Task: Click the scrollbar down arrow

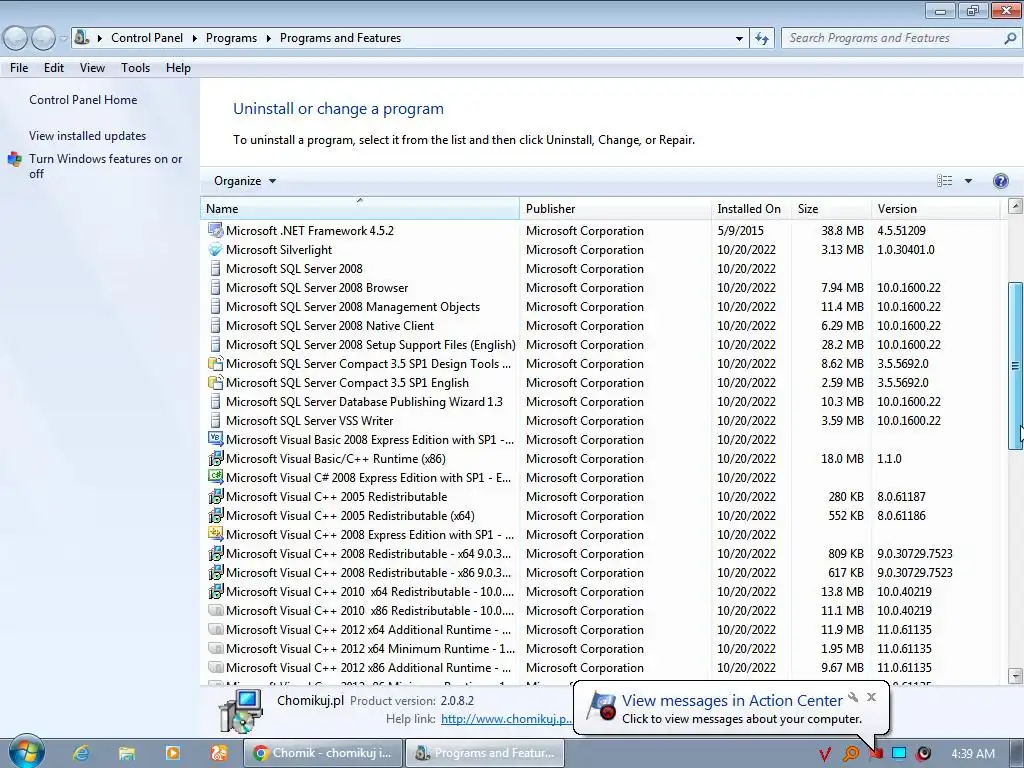Action: [1015, 675]
